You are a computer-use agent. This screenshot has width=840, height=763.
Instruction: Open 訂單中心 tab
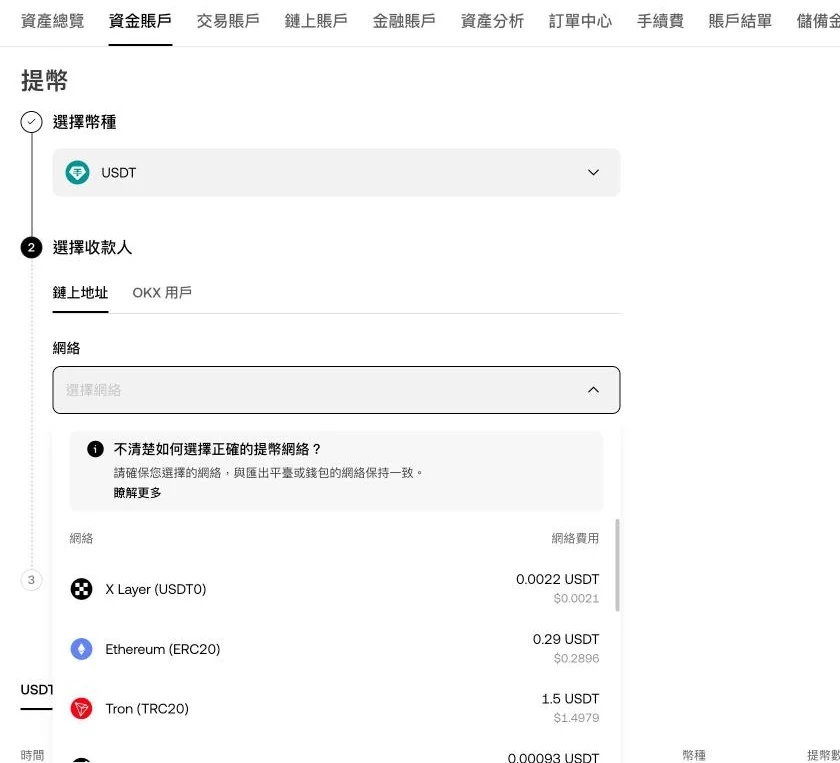[580, 21]
